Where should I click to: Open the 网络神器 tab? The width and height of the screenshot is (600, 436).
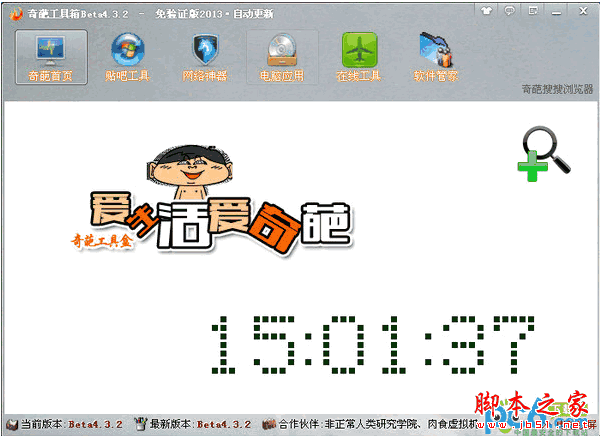click(x=205, y=57)
